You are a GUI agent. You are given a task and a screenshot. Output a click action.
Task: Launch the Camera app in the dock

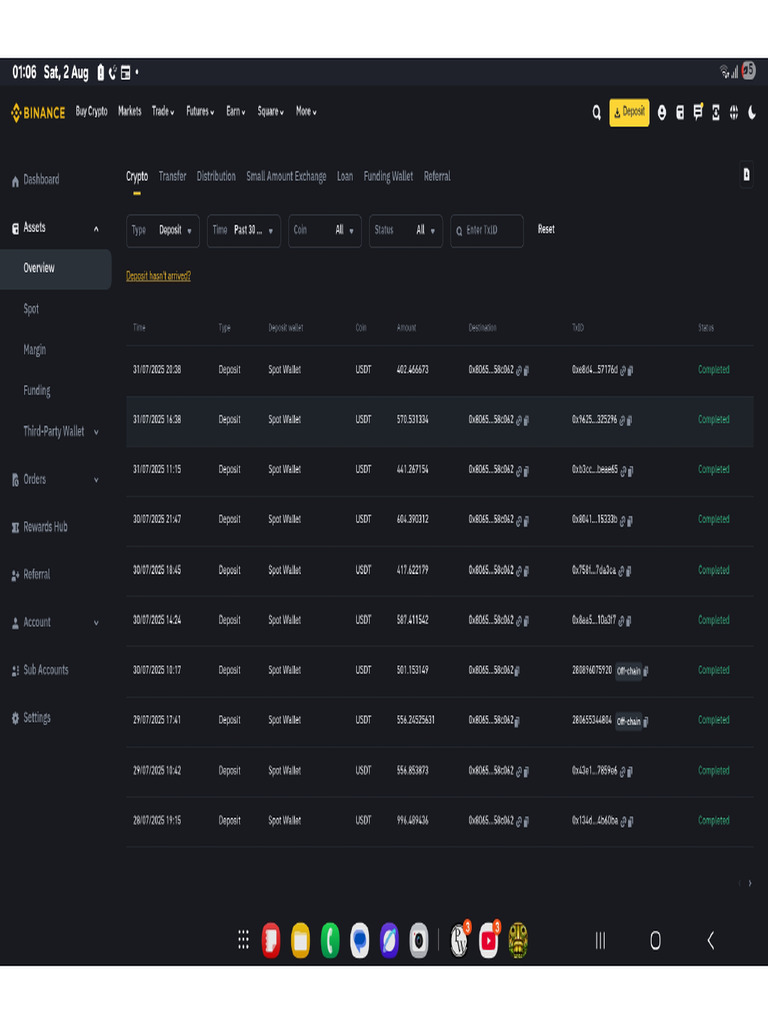[419, 940]
